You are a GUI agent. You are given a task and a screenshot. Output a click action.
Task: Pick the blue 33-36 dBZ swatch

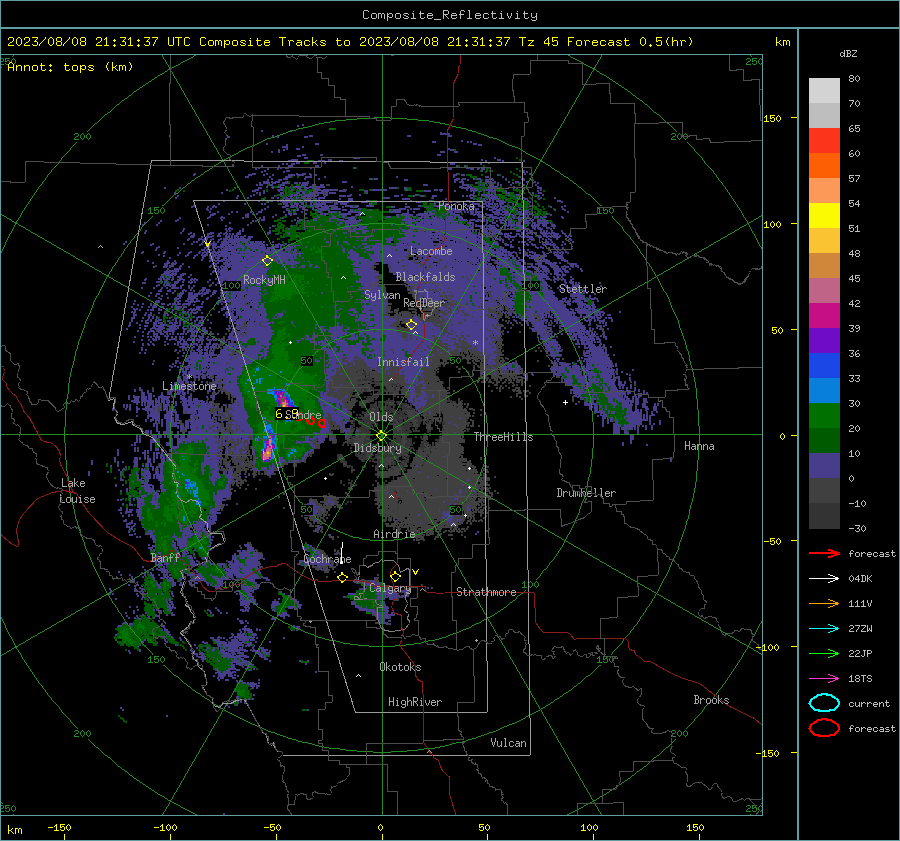click(824, 366)
